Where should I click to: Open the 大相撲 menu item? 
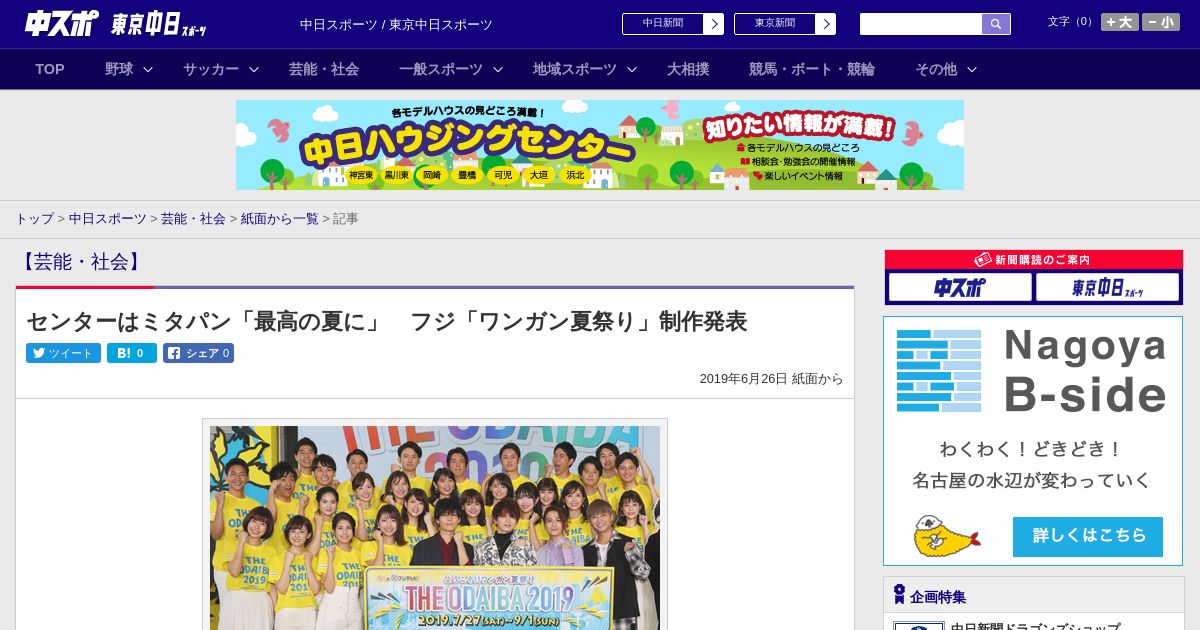(x=688, y=69)
